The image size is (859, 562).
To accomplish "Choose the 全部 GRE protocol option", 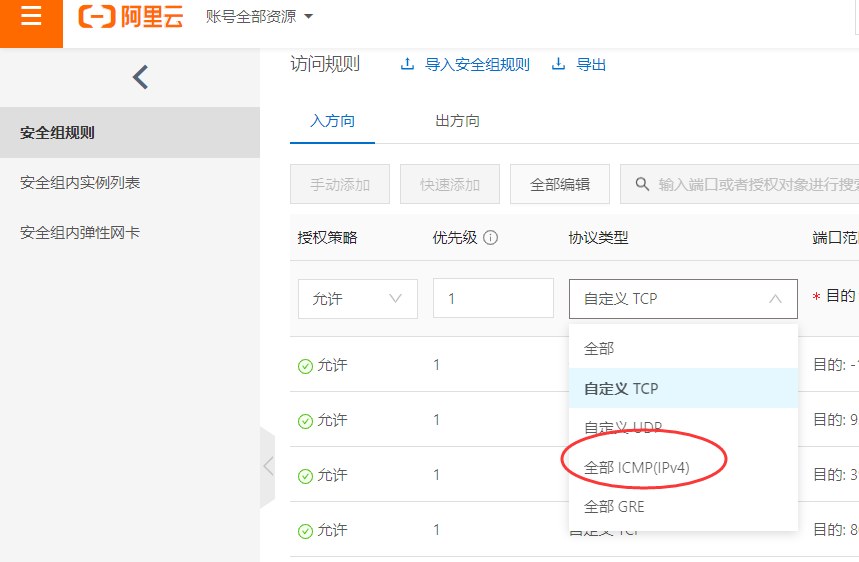I will click(x=614, y=506).
